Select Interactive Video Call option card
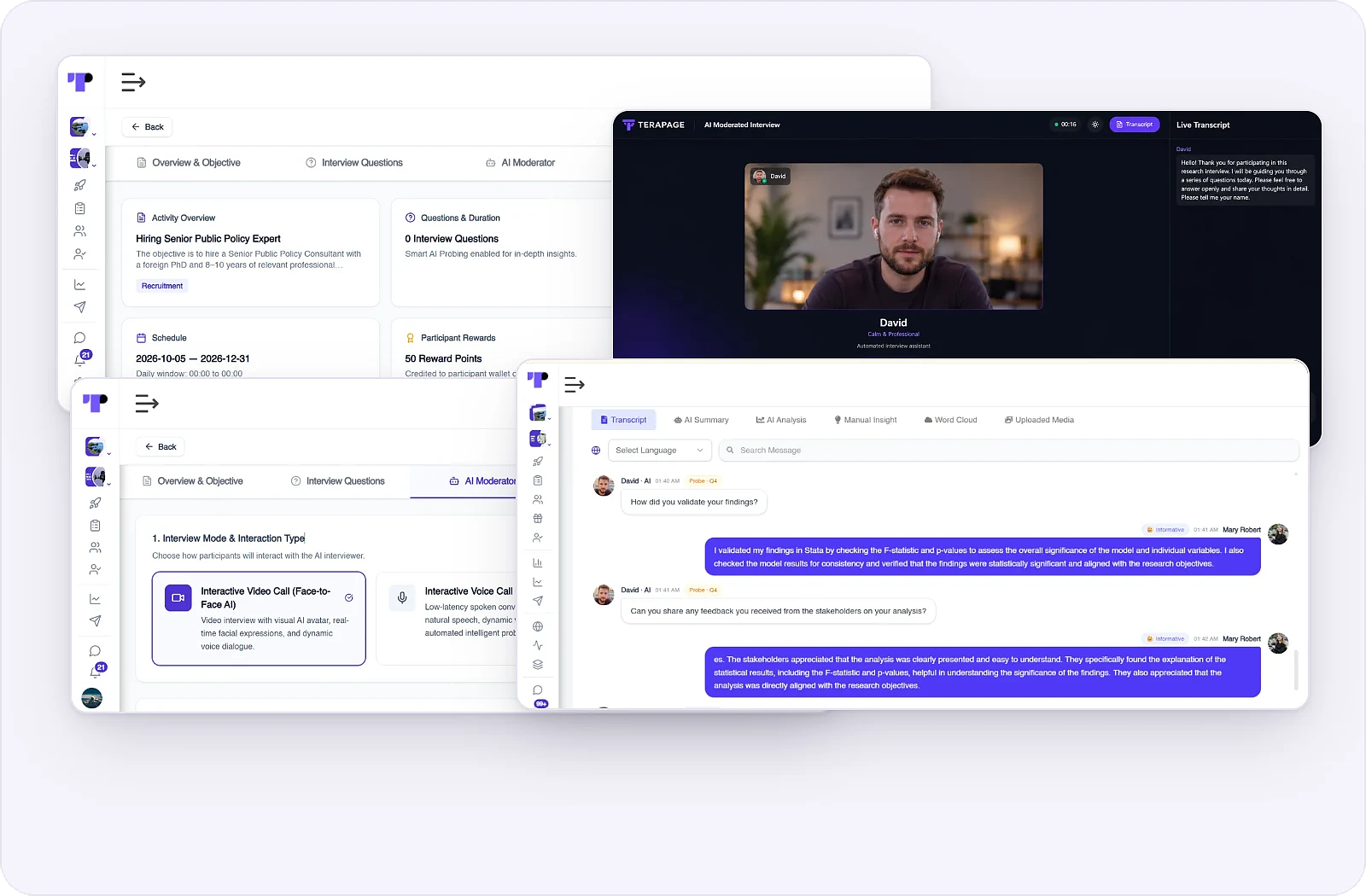 point(259,619)
